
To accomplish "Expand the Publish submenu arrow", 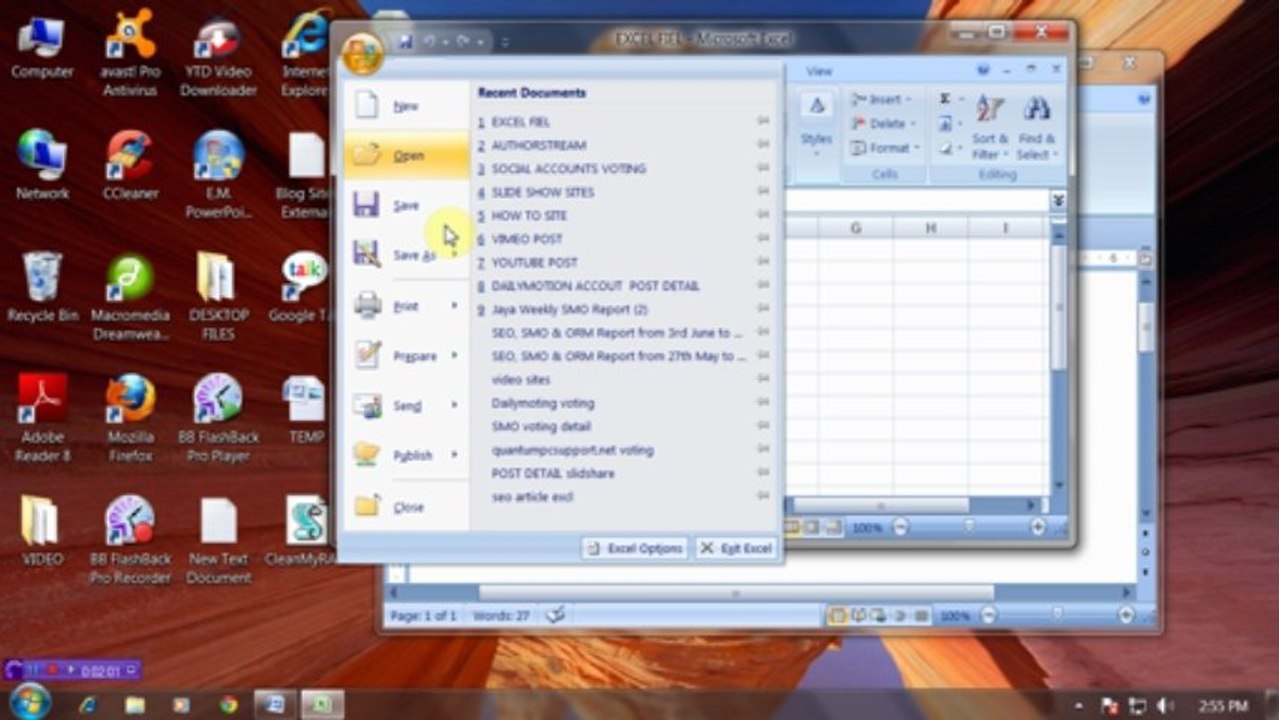I will coord(455,455).
